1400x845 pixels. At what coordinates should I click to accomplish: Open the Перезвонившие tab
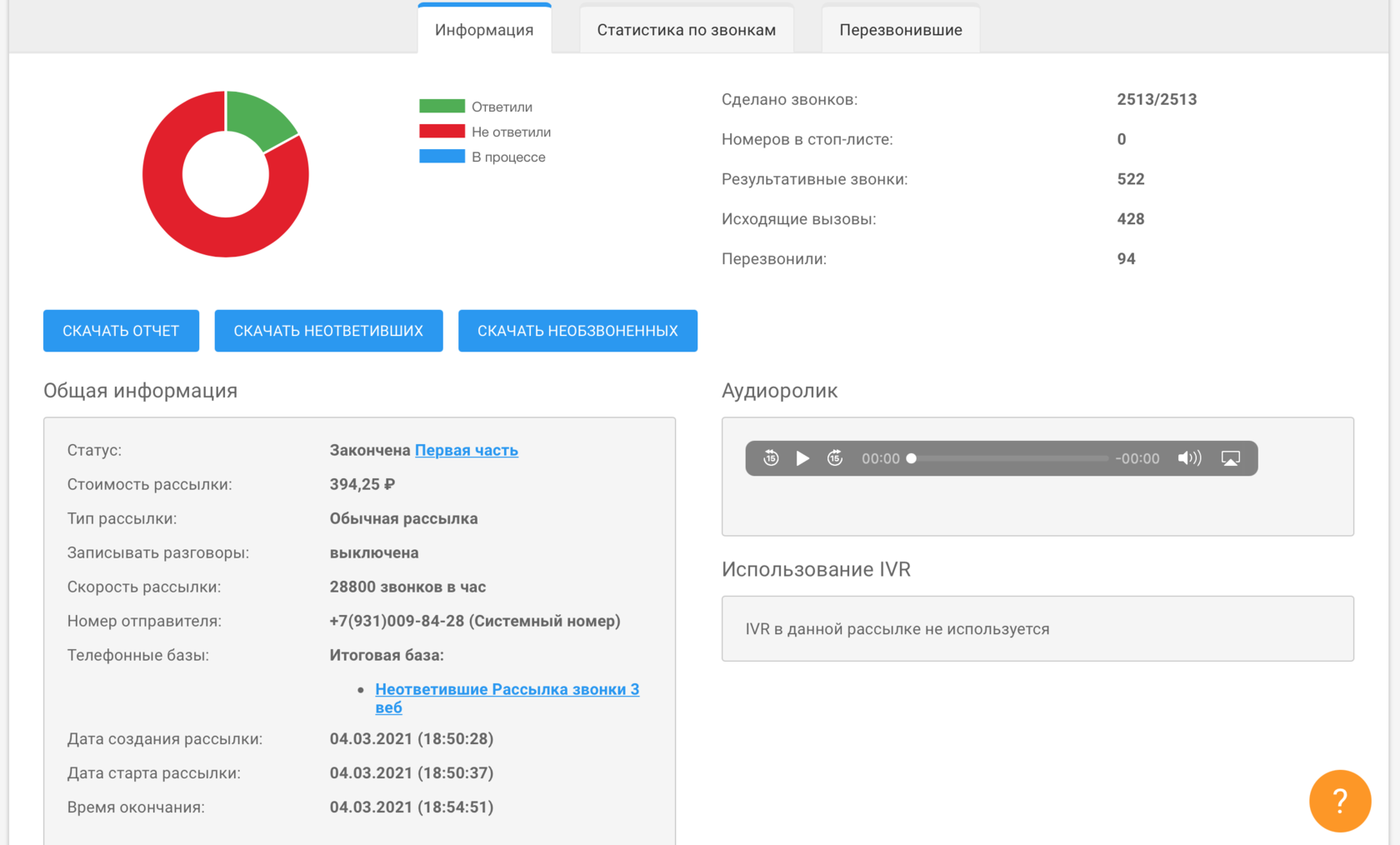(x=901, y=29)
